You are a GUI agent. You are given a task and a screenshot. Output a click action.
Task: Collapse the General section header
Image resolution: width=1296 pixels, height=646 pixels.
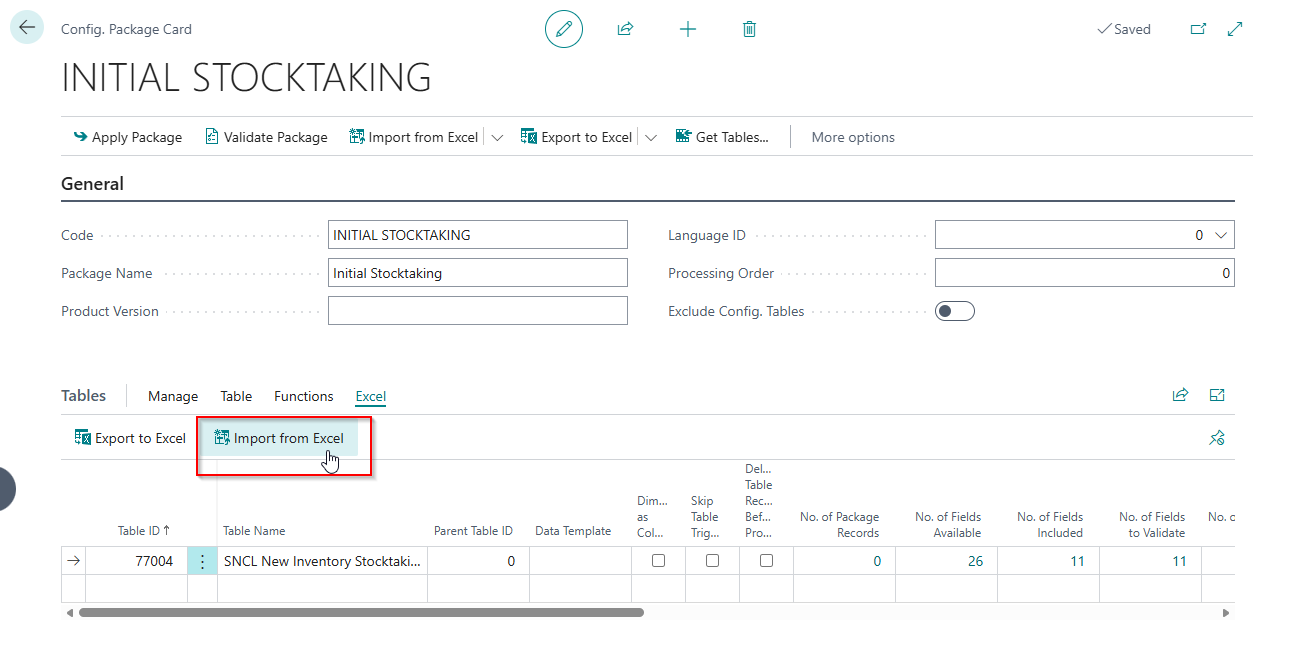coord(93,184)
